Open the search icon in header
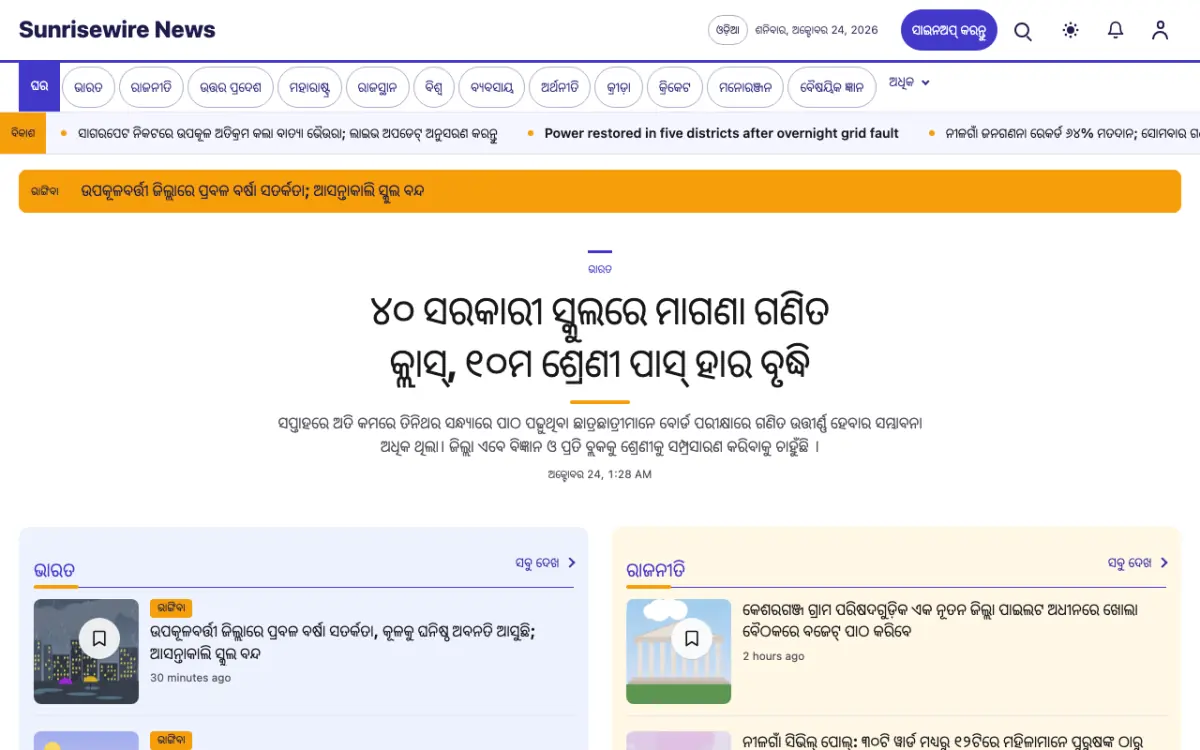Screen dimensions: 1200x750 (1023, 31)
